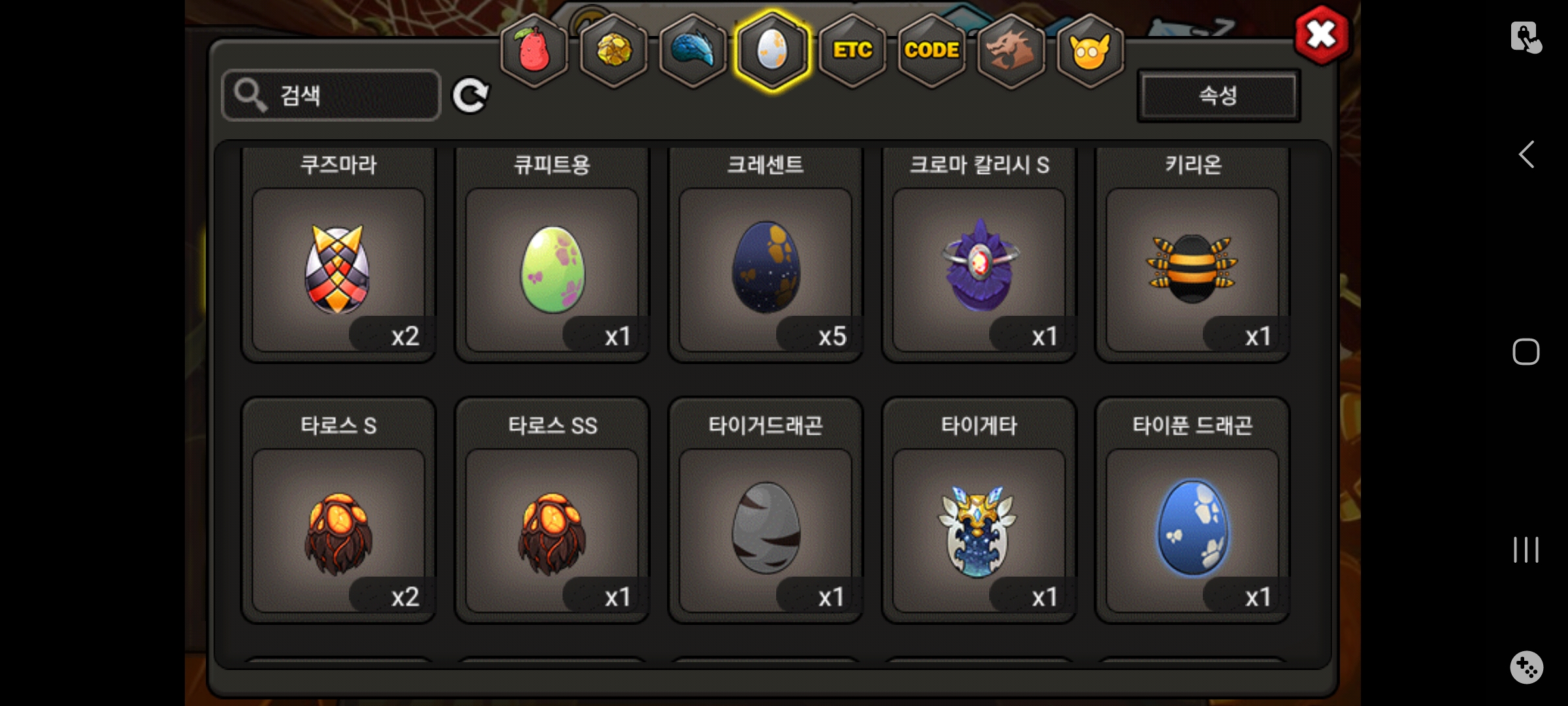Screen dimensions: 1568x706
Task: Pick the 크레센트 egg with x5 count
Action: 766,255
